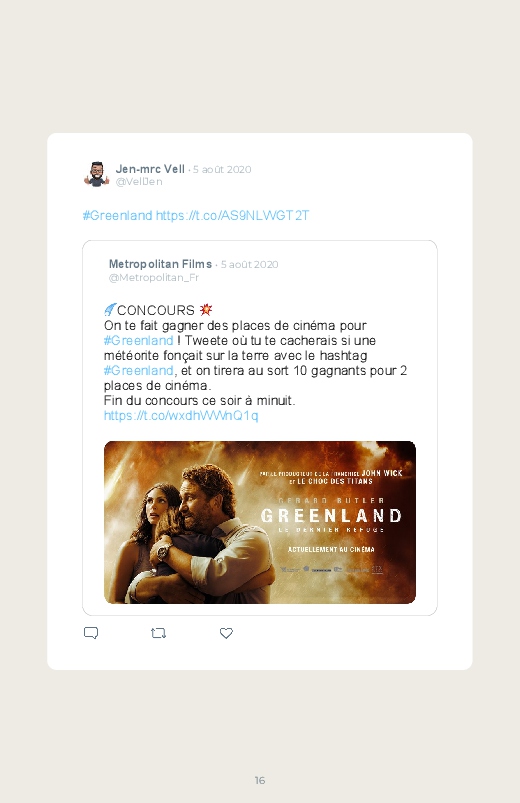The image size is (520, 803).
Task: Click the comet emoji before CONCOURS
Action: coord(110,309)
